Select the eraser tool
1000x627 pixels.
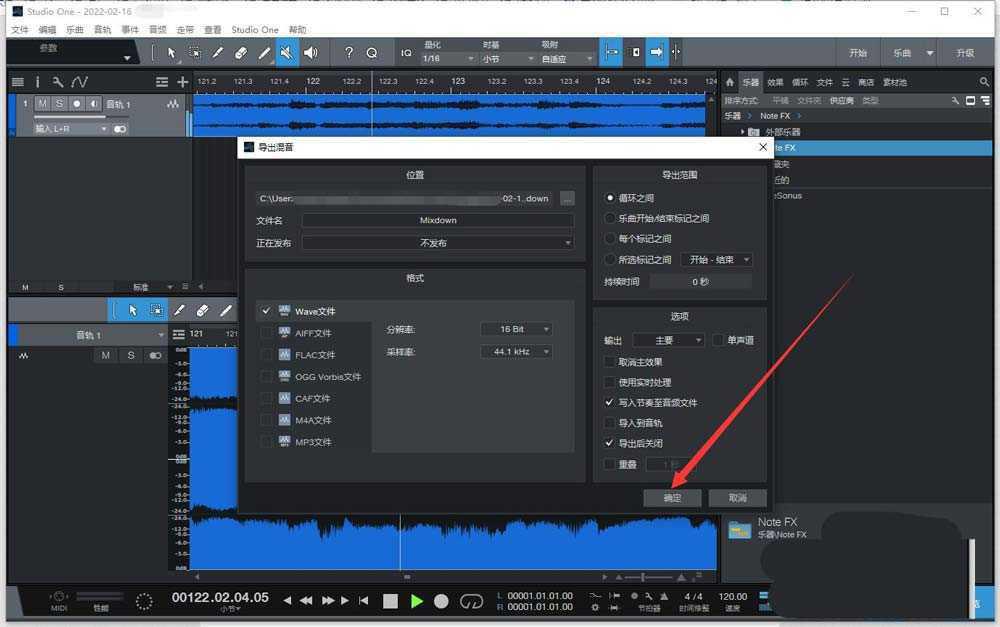click(x=242, y=53)
